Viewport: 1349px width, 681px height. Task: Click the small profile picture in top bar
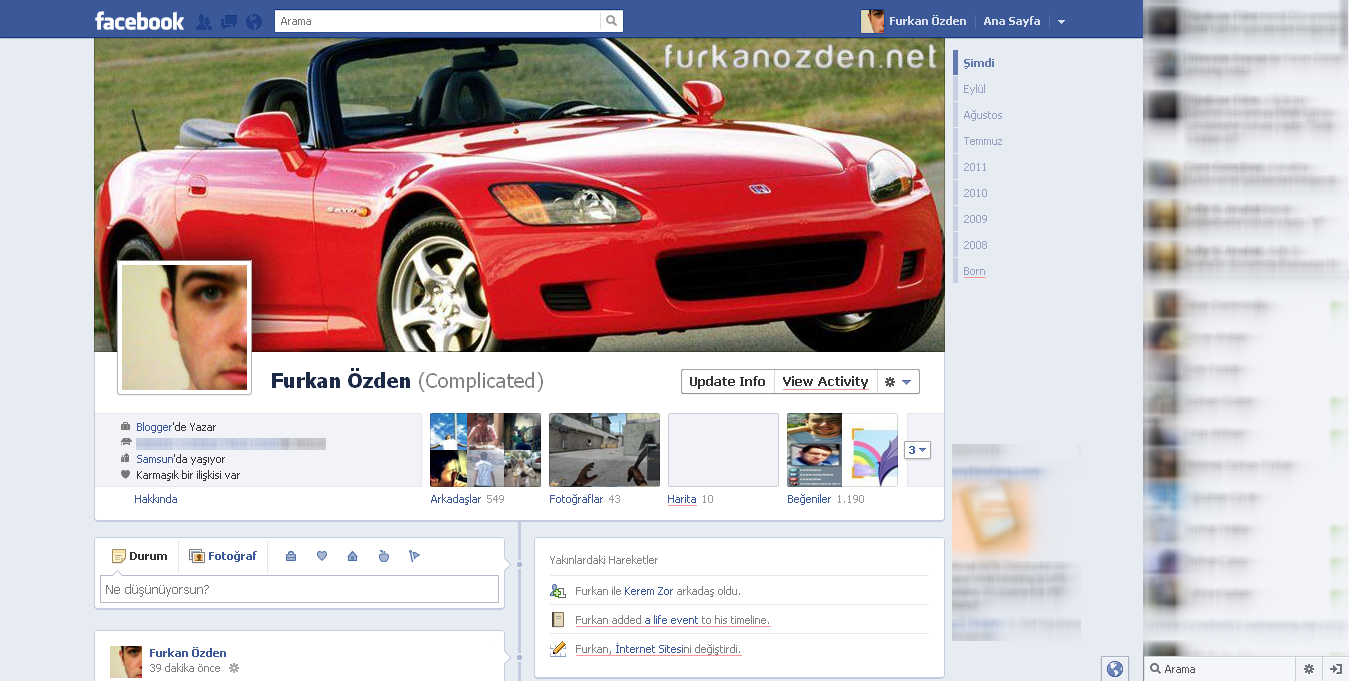point(872,21)
